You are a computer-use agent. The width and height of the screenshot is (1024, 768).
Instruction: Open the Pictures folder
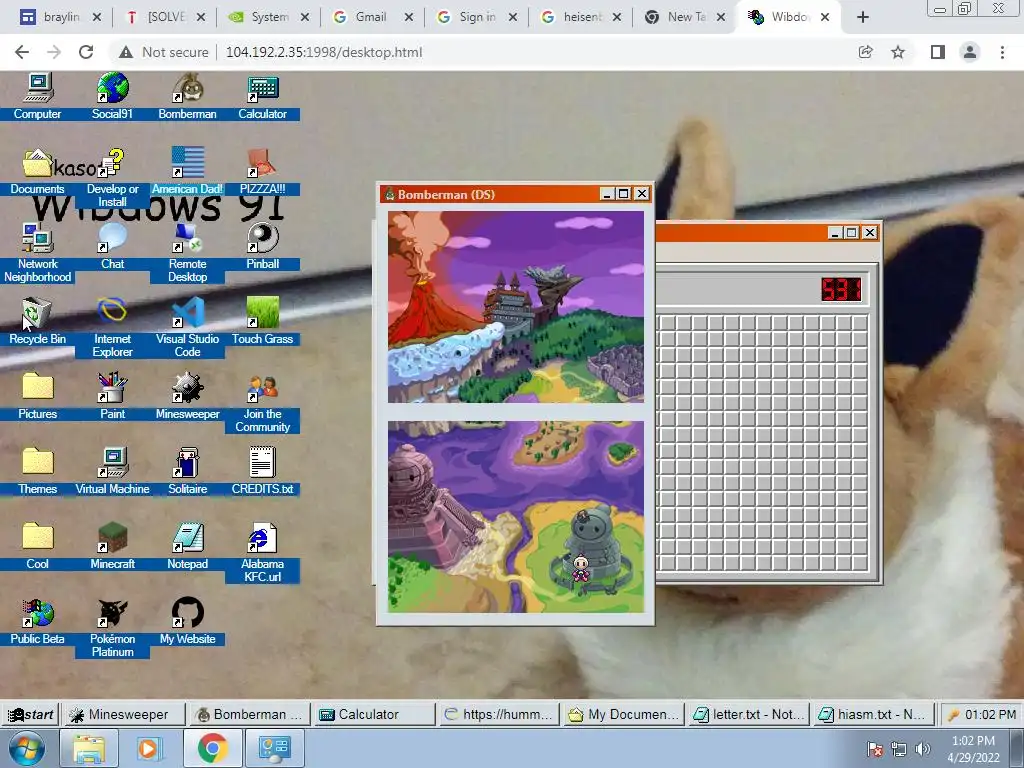coord(37,396)
